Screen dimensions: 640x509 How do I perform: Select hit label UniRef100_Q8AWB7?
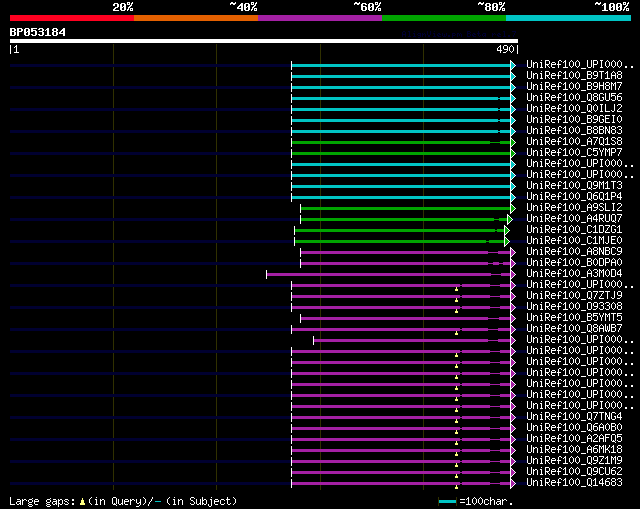click(x=574, y=329)
